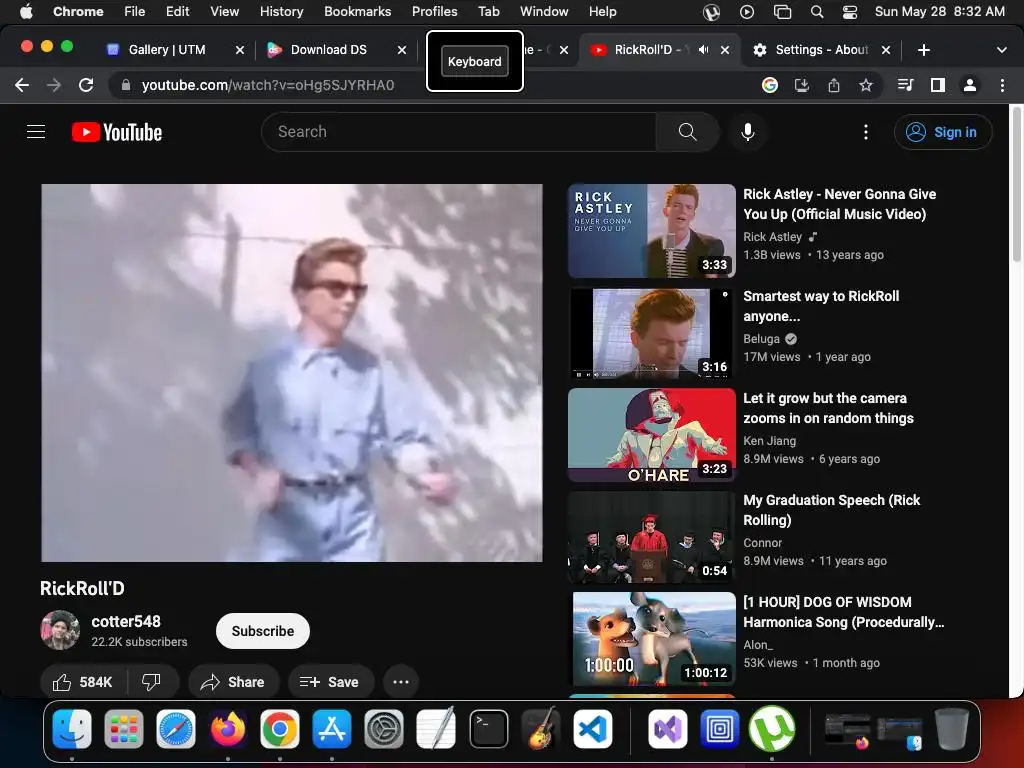Screen dimensions: 1024x768
Task: Click install/download page icon in address bar
Action: (802, 85)
